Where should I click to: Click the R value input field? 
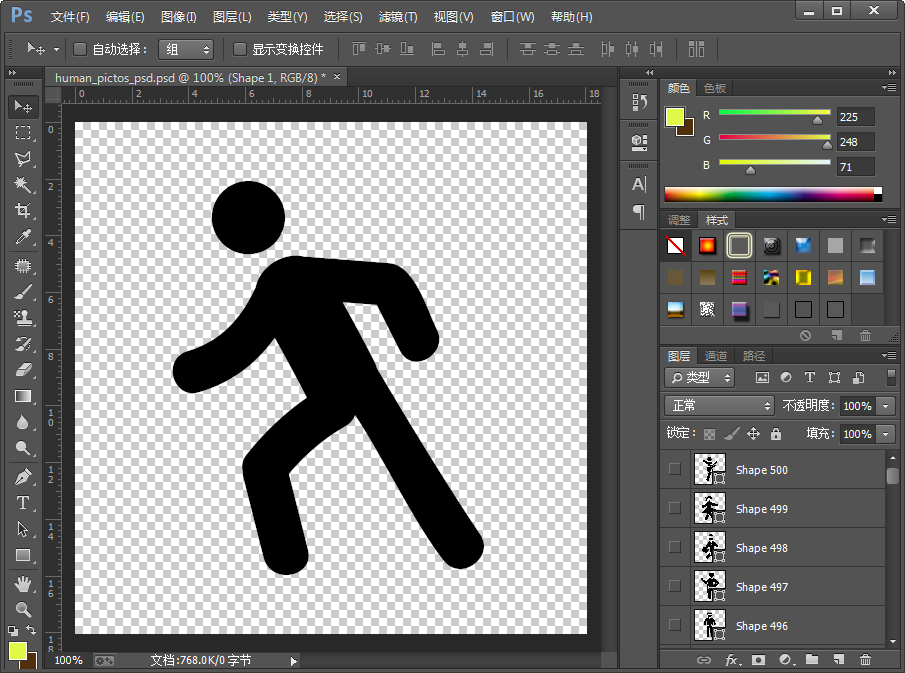856,117
